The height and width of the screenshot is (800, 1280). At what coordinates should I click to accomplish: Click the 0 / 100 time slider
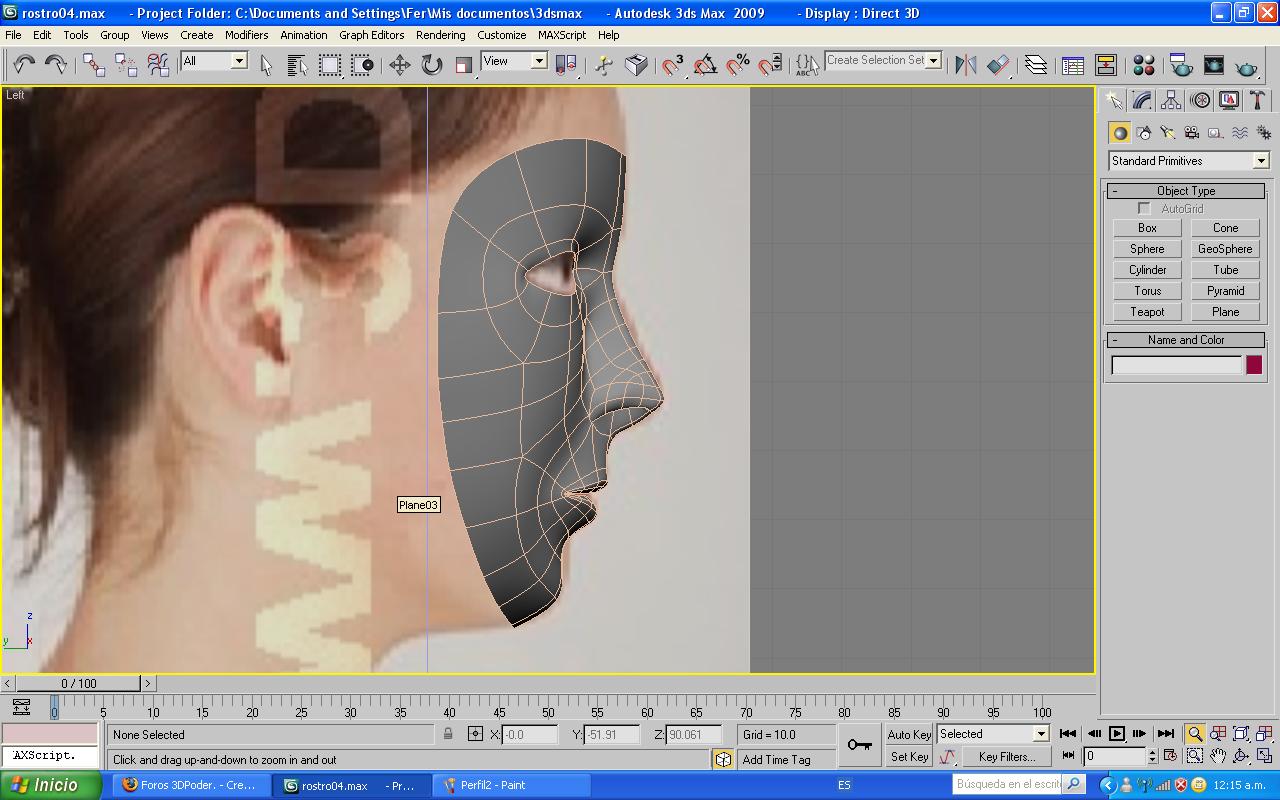click(78, 684)
